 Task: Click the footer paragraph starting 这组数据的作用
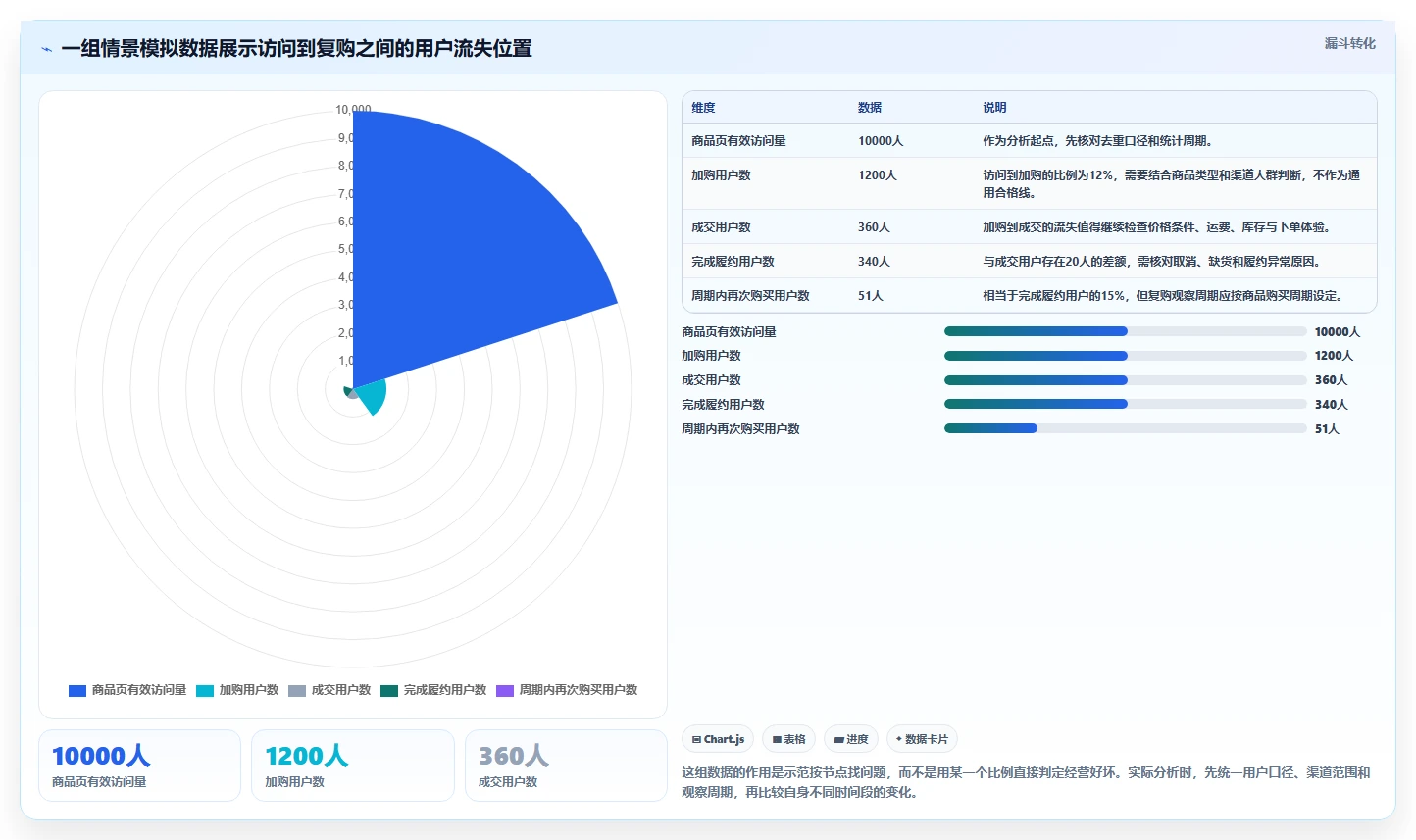coord(1026,782)
